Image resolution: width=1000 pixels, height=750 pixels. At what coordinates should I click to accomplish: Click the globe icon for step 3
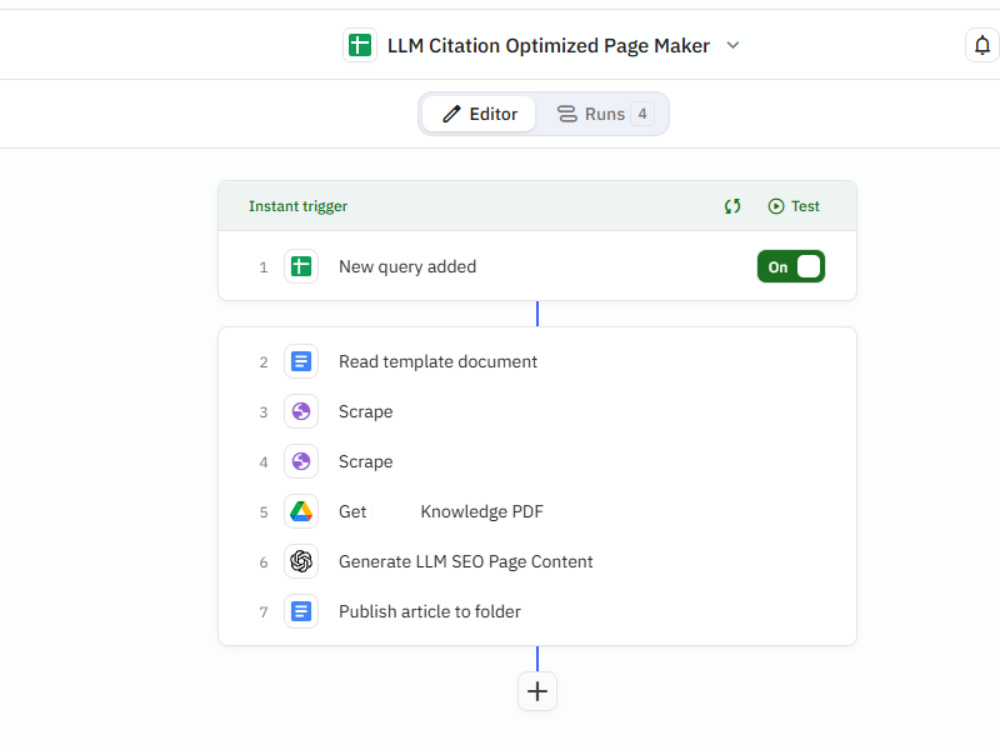301,411
